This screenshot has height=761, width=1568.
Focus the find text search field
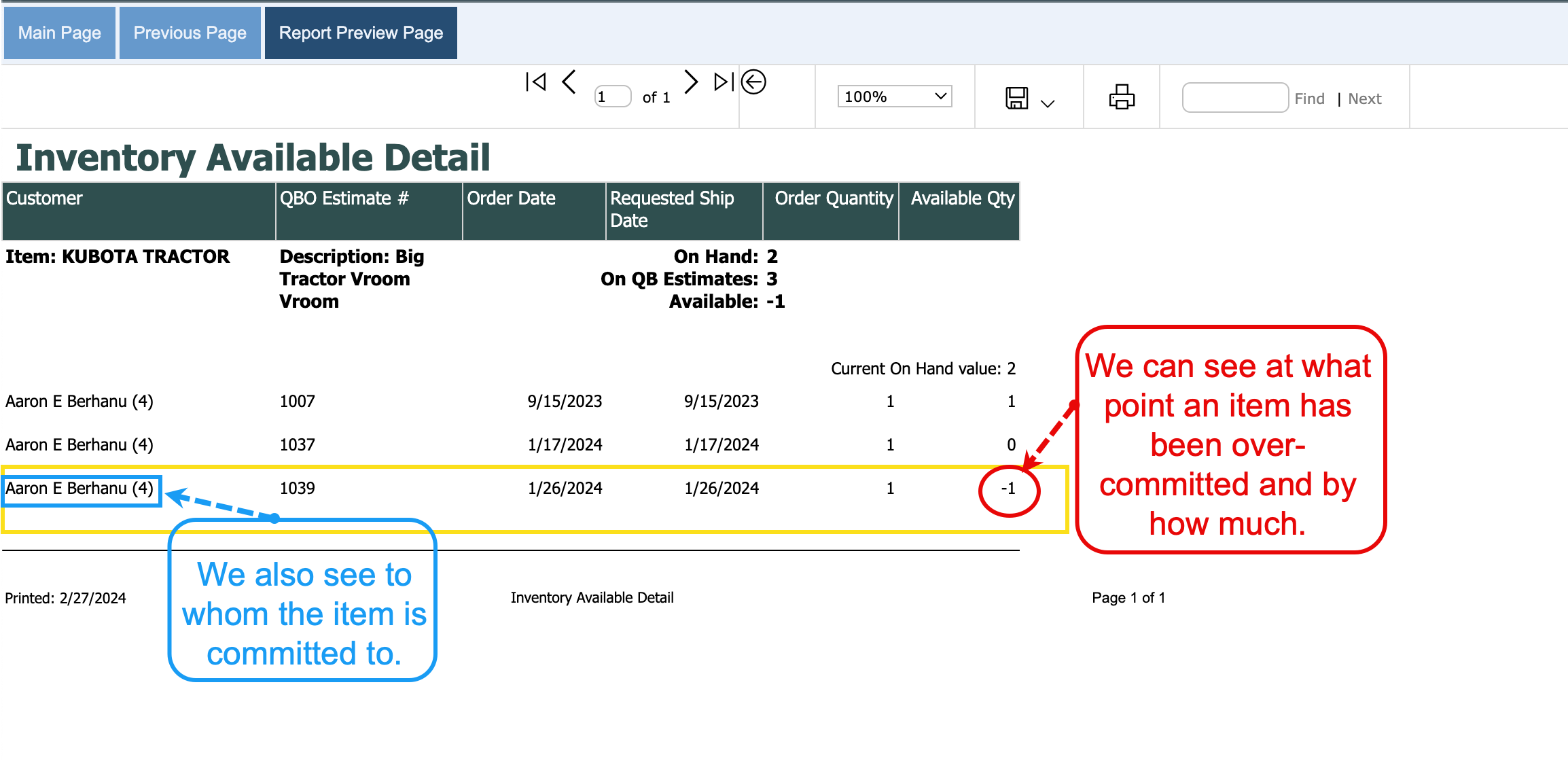[1235, 98]
